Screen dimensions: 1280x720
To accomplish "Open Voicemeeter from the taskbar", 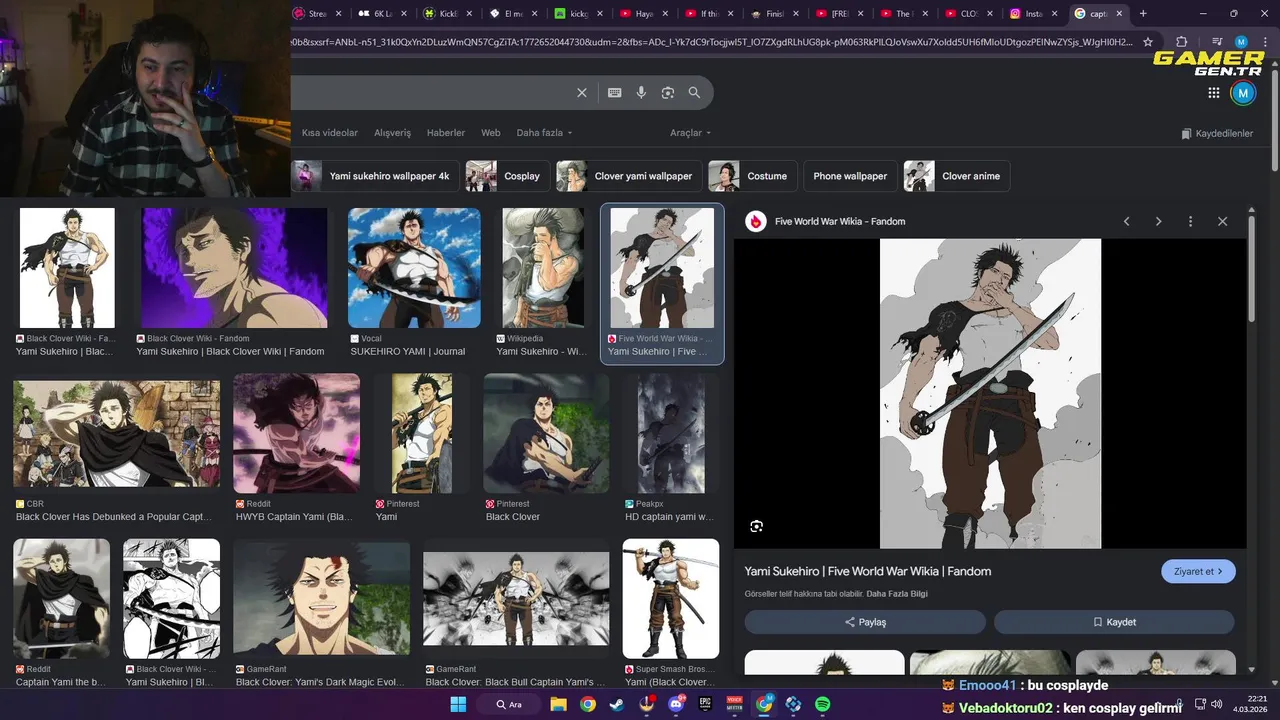I will (x=735, y=704).
